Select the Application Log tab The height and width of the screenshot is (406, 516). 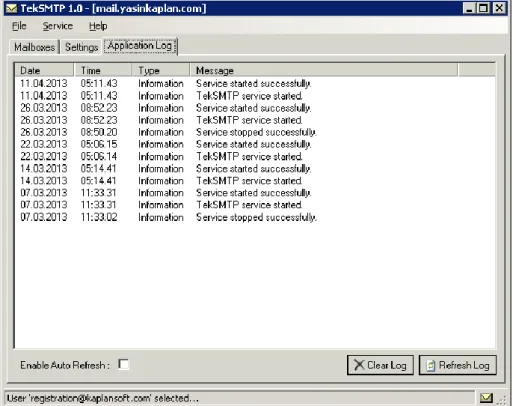coord(140,46)
